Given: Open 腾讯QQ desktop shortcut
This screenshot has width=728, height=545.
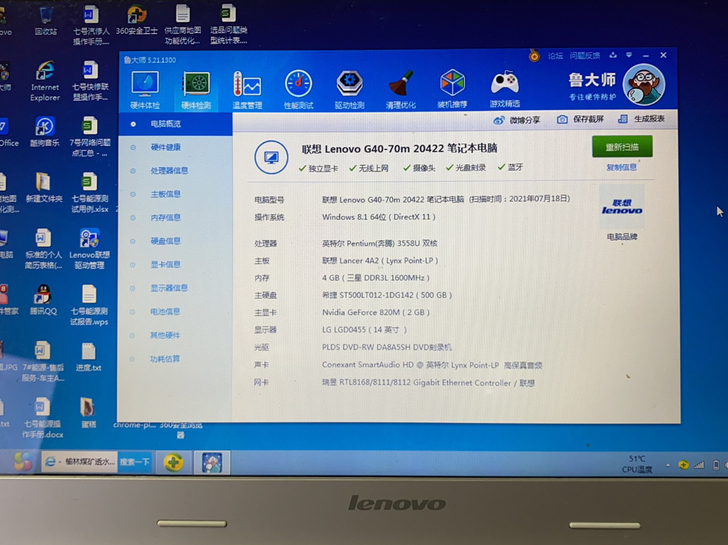Looking at the screenshot, I should (43, 300).
